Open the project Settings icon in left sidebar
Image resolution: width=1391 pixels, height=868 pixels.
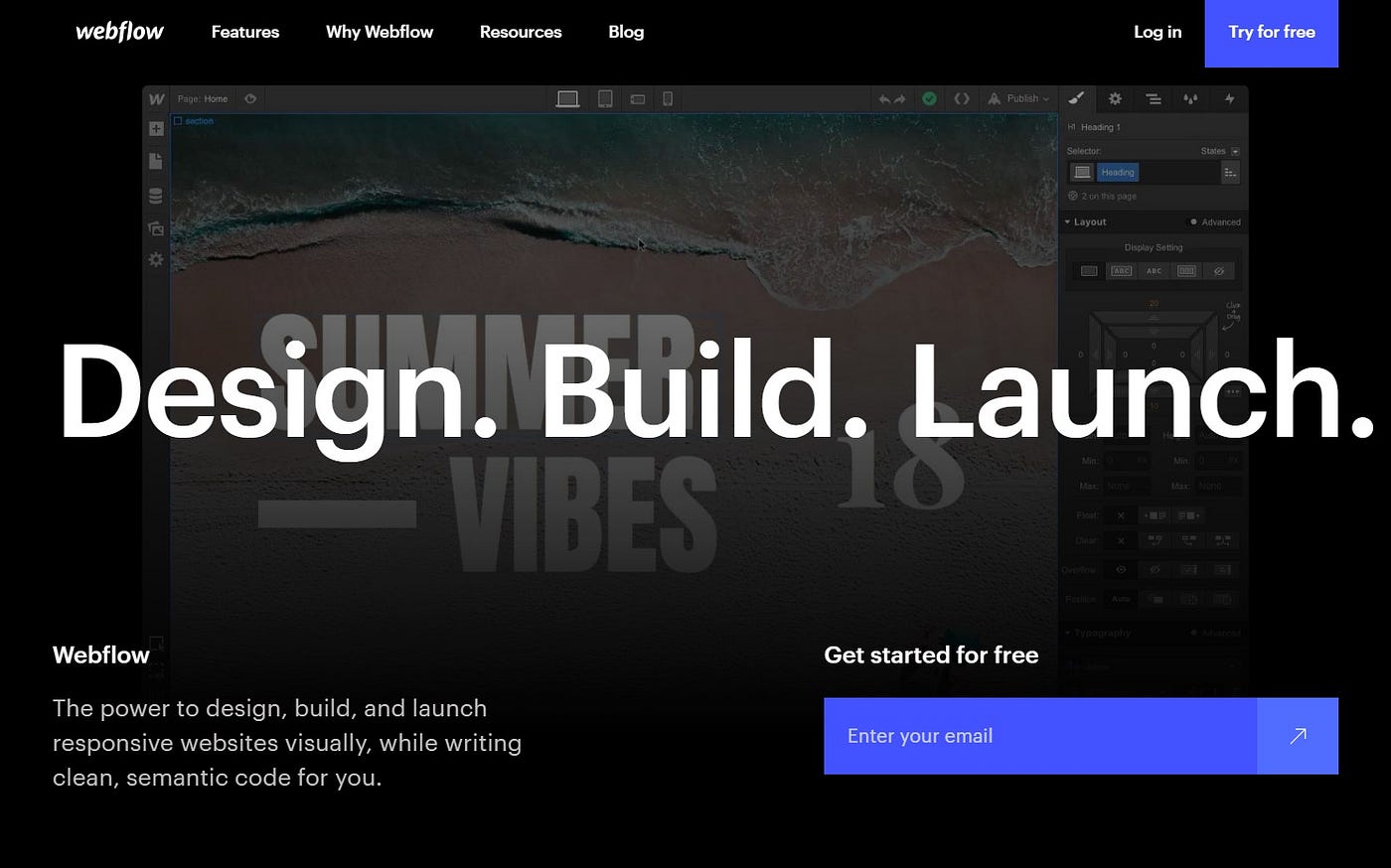(156, 259)
